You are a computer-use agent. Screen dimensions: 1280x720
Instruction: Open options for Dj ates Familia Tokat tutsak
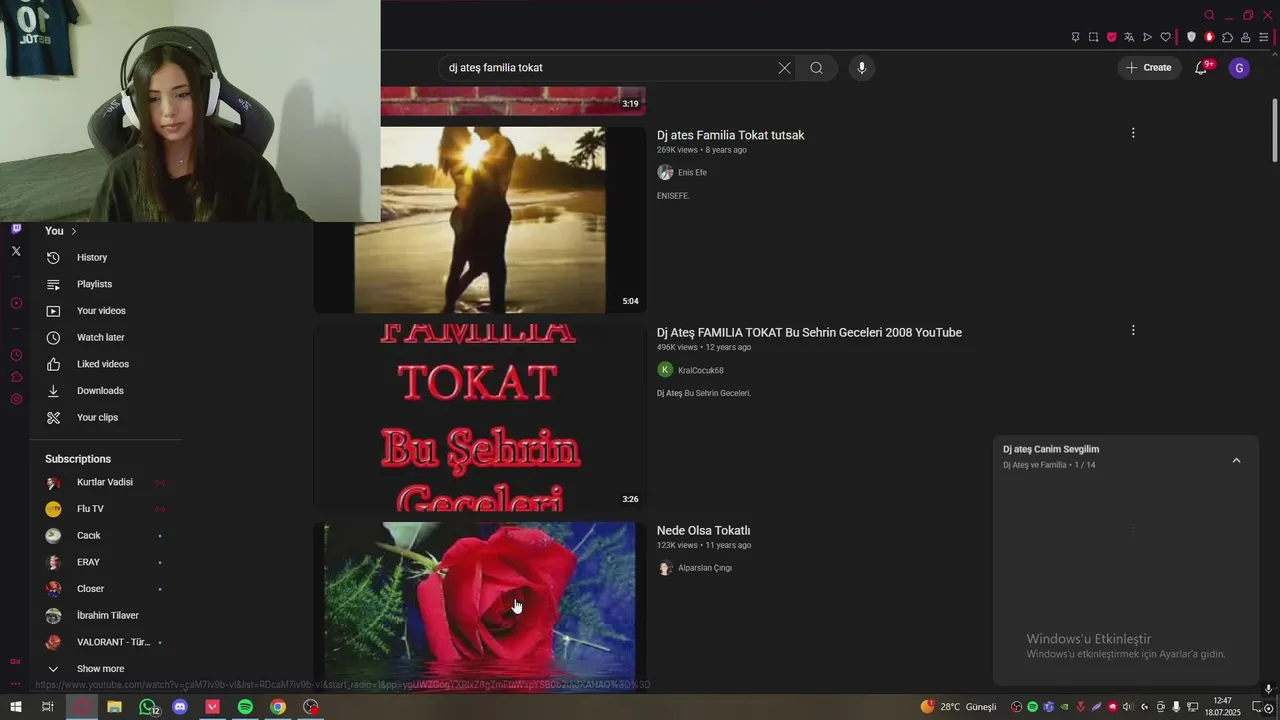coord(1133,133)
